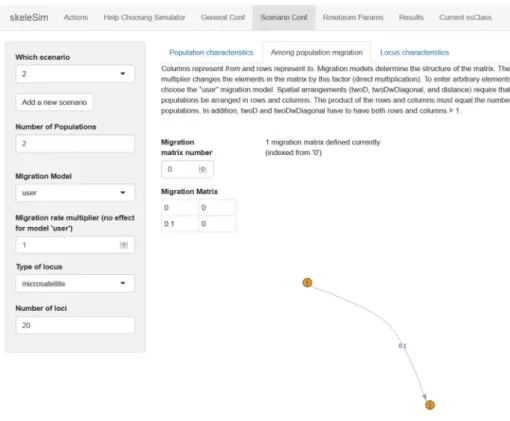Select the Scenario Conf navbar tab
The image size is (510, 421).
[284, 17]
